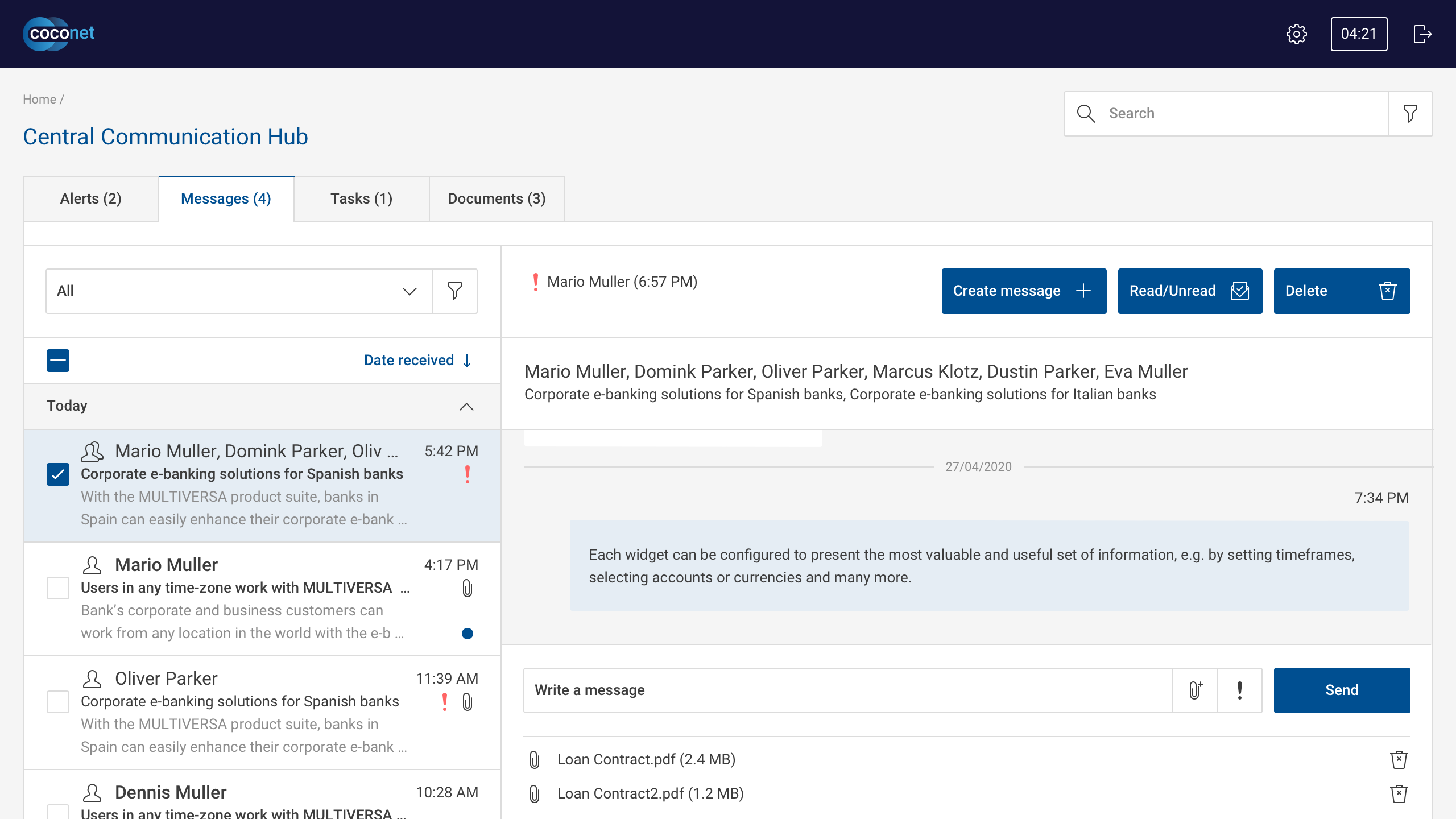Select the Messages (4) tab

tap(226, 198)
